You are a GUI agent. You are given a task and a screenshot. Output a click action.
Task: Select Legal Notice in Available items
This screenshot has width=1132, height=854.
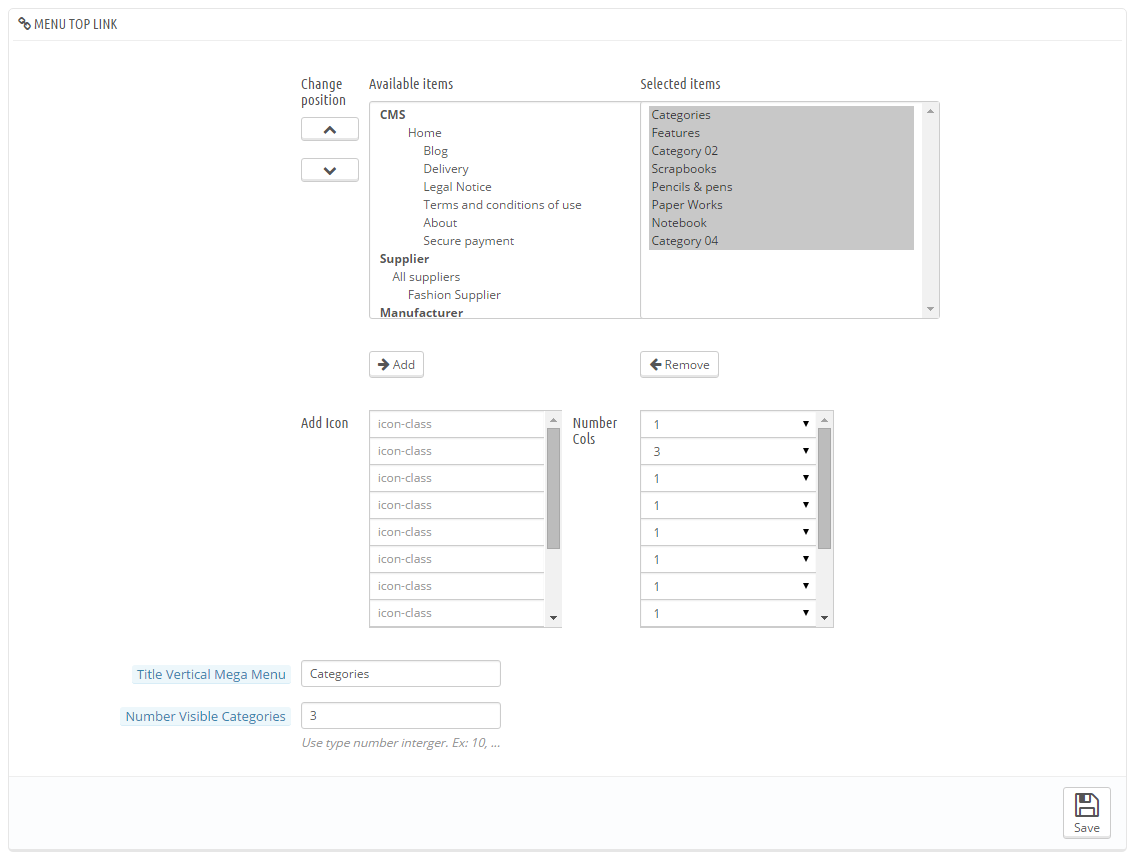[x=457, y=187]
